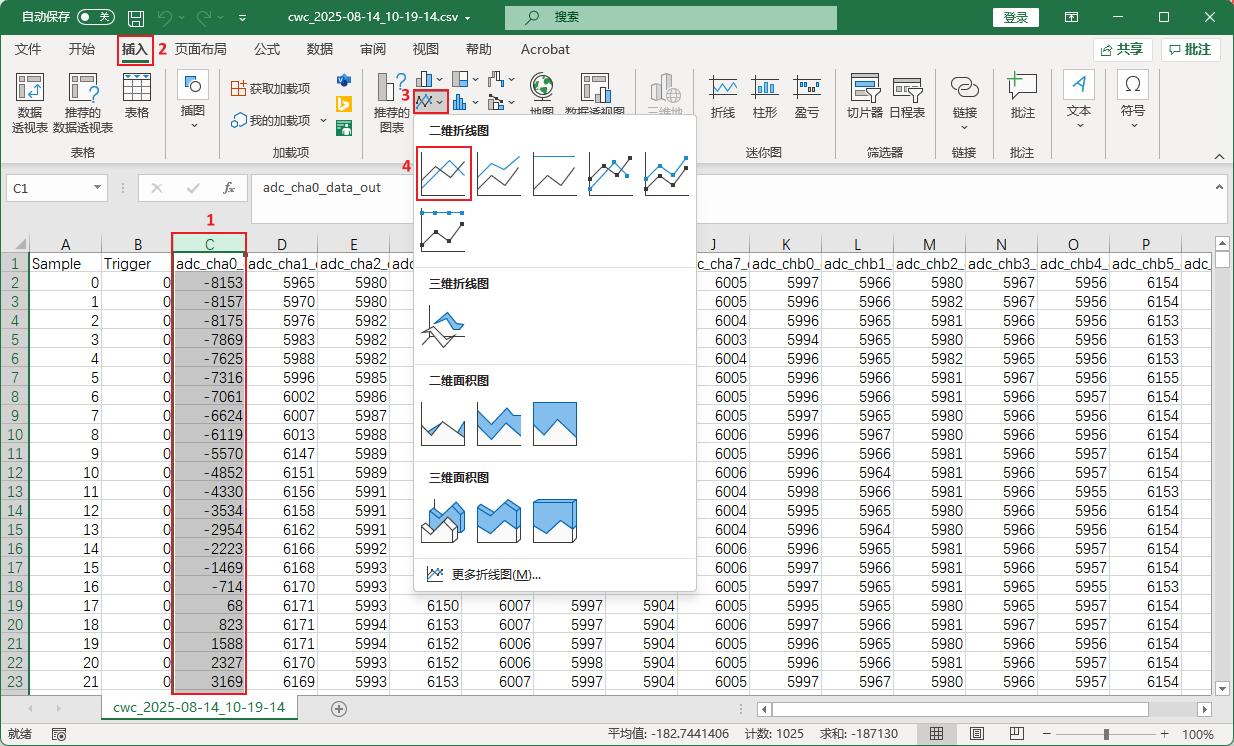Switch to Page Layout view in status bar
The height and width of the screenshot is (746, 1234).
(x=976, y=734)
